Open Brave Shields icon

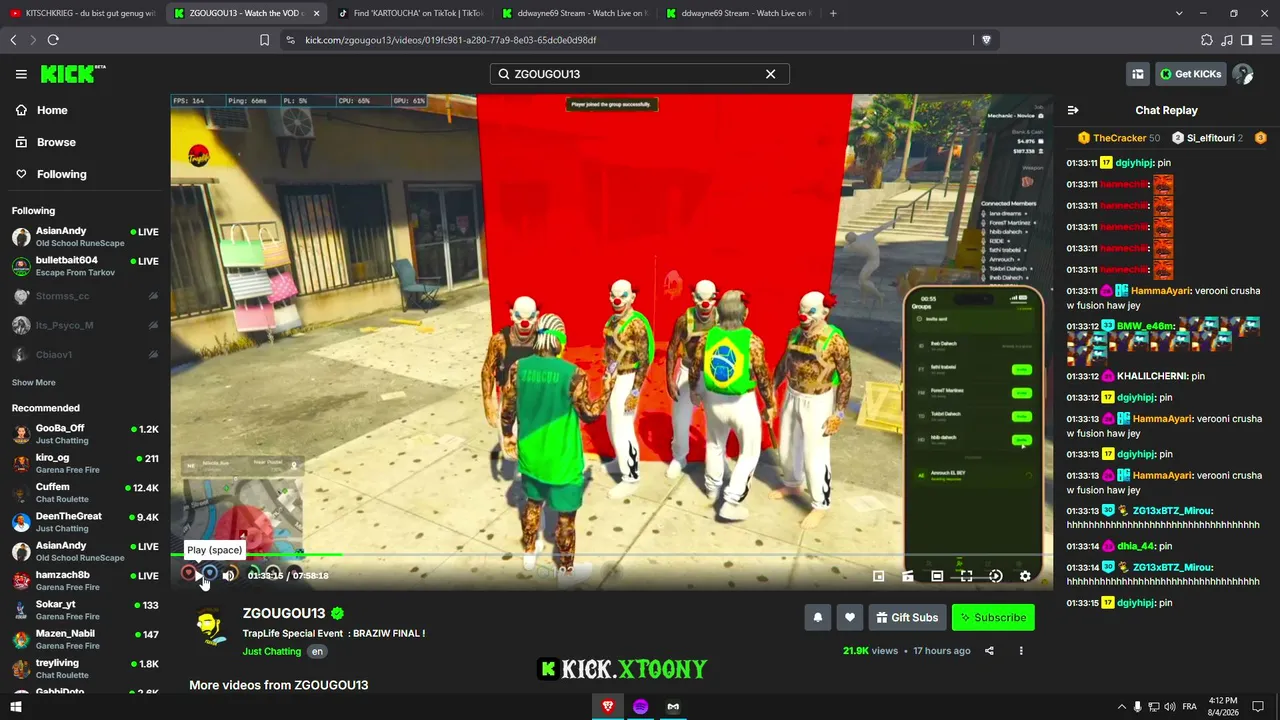coord(986,40)
